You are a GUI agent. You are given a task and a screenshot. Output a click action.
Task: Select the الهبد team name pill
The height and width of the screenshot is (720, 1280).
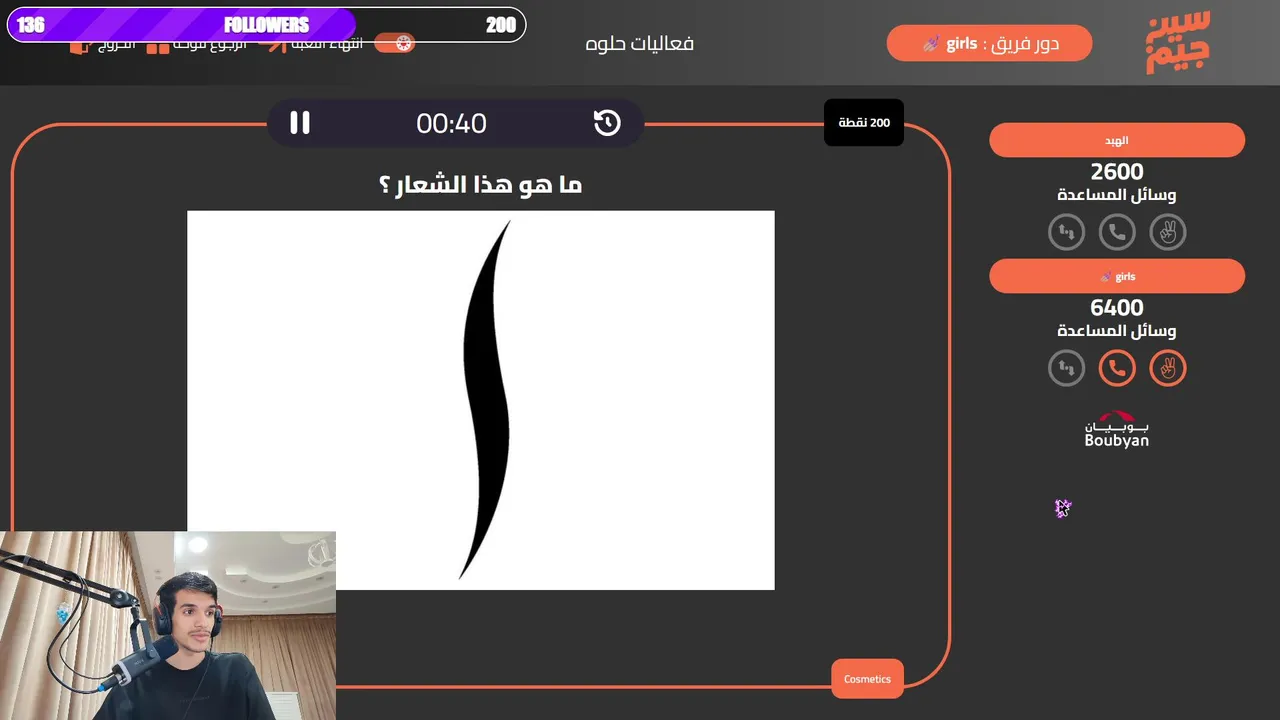1117,141
